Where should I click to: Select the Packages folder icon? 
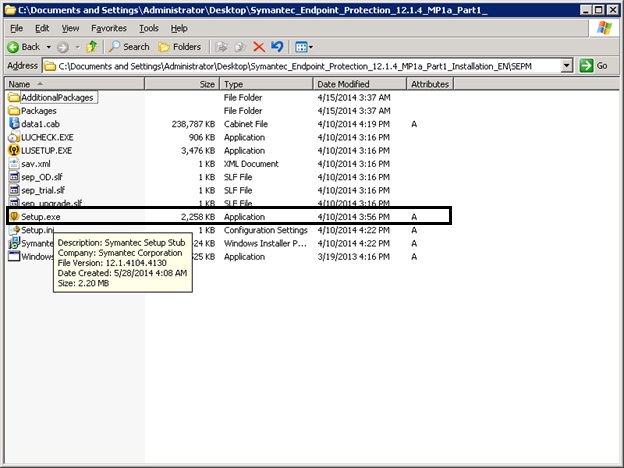14,110
